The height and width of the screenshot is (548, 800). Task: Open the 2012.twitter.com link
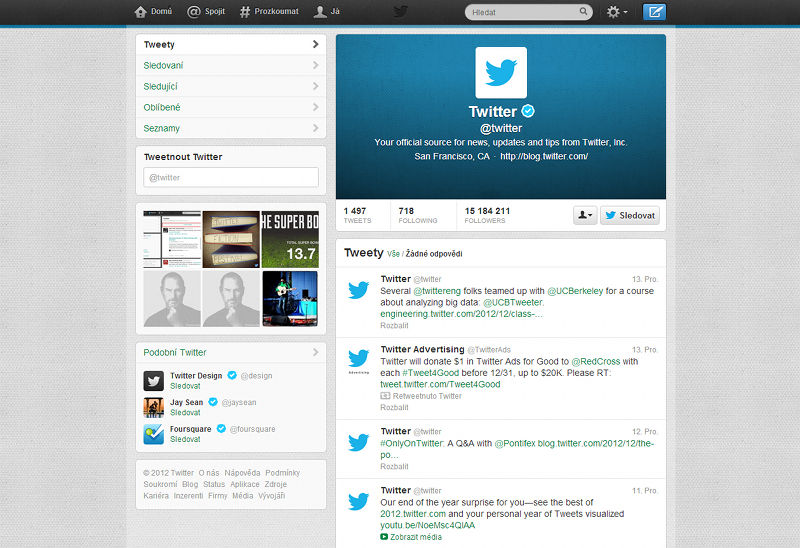[413, 514]
